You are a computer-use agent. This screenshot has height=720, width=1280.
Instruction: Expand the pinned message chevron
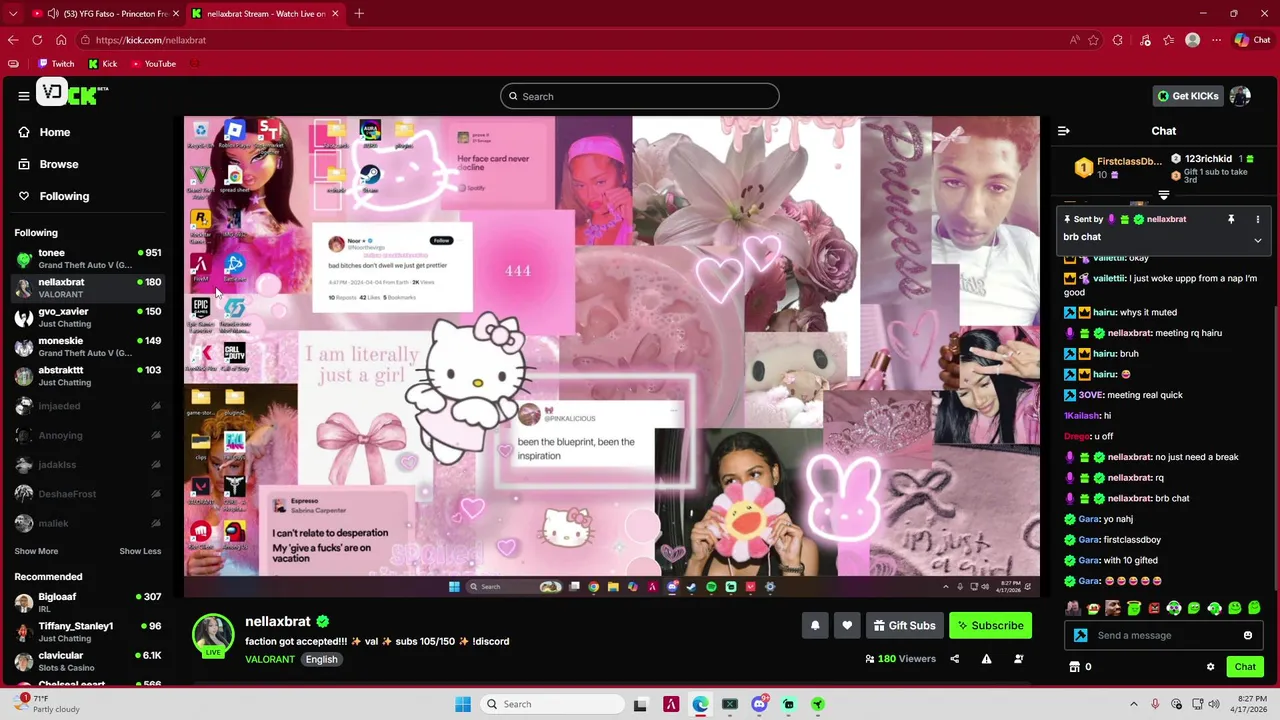(1258, 240)
